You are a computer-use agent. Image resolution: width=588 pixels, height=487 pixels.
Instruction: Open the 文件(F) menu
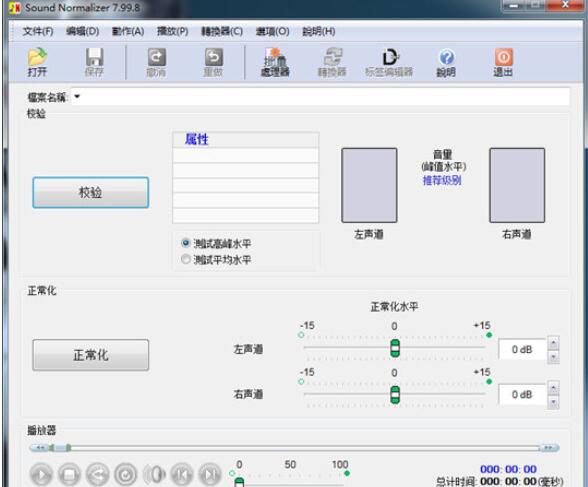click(x=38, y=31)
